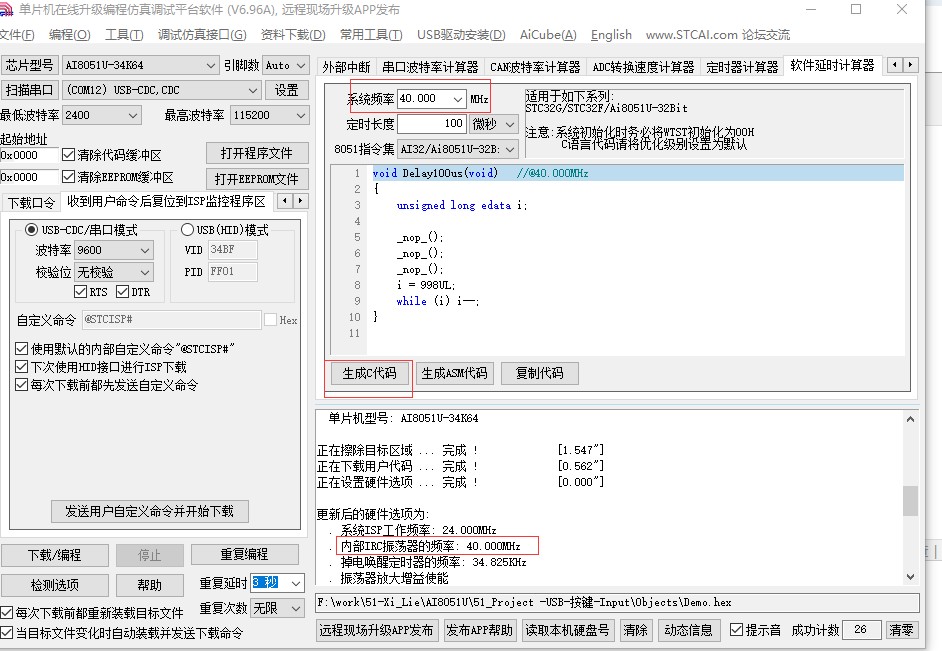Click first 起始地址 0x0000 field
This screenshot has width=942, height=651.
point(29,155)
